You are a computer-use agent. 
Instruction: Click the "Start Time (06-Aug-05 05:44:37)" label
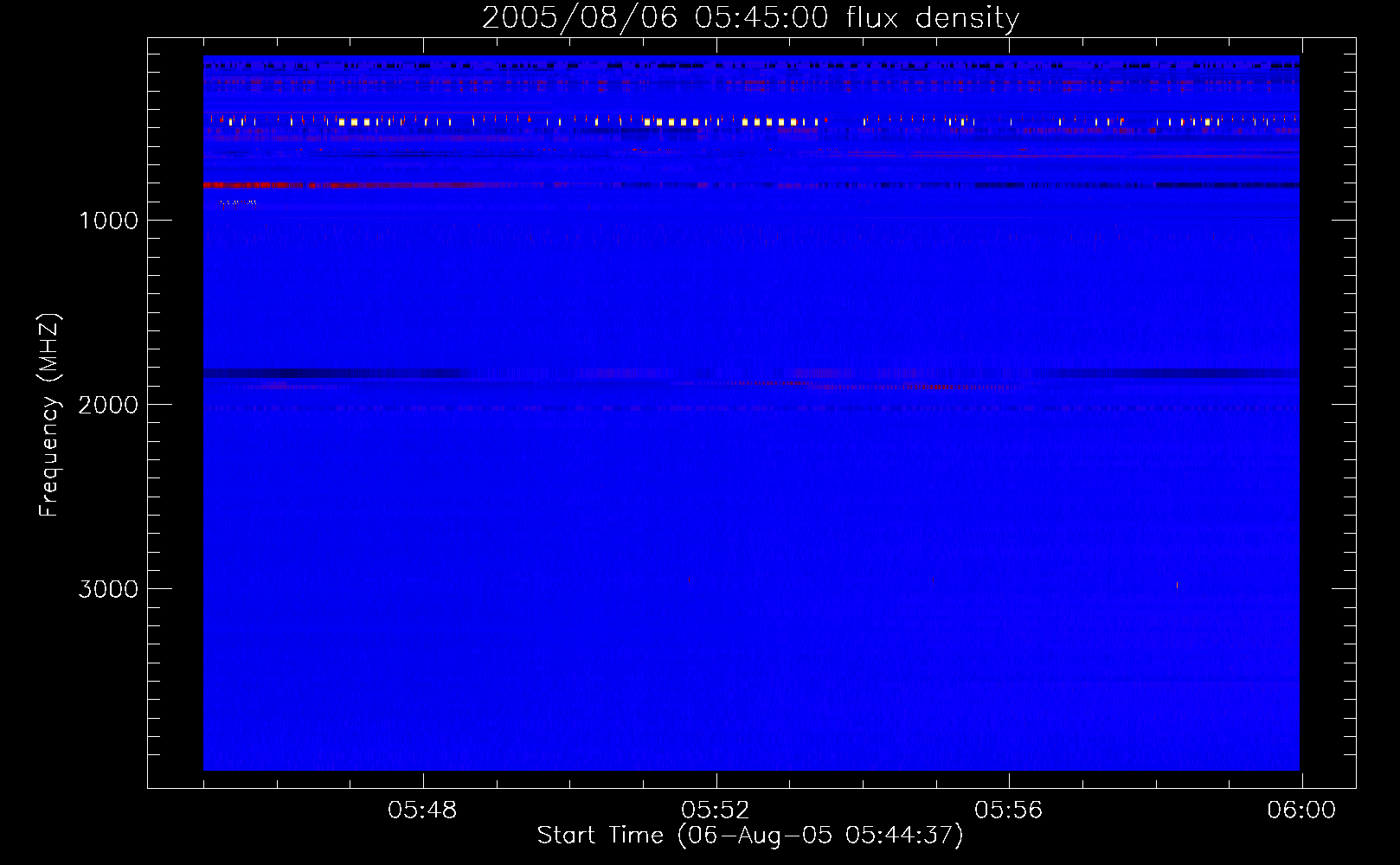pyautogui.click(x=750, y=836)
